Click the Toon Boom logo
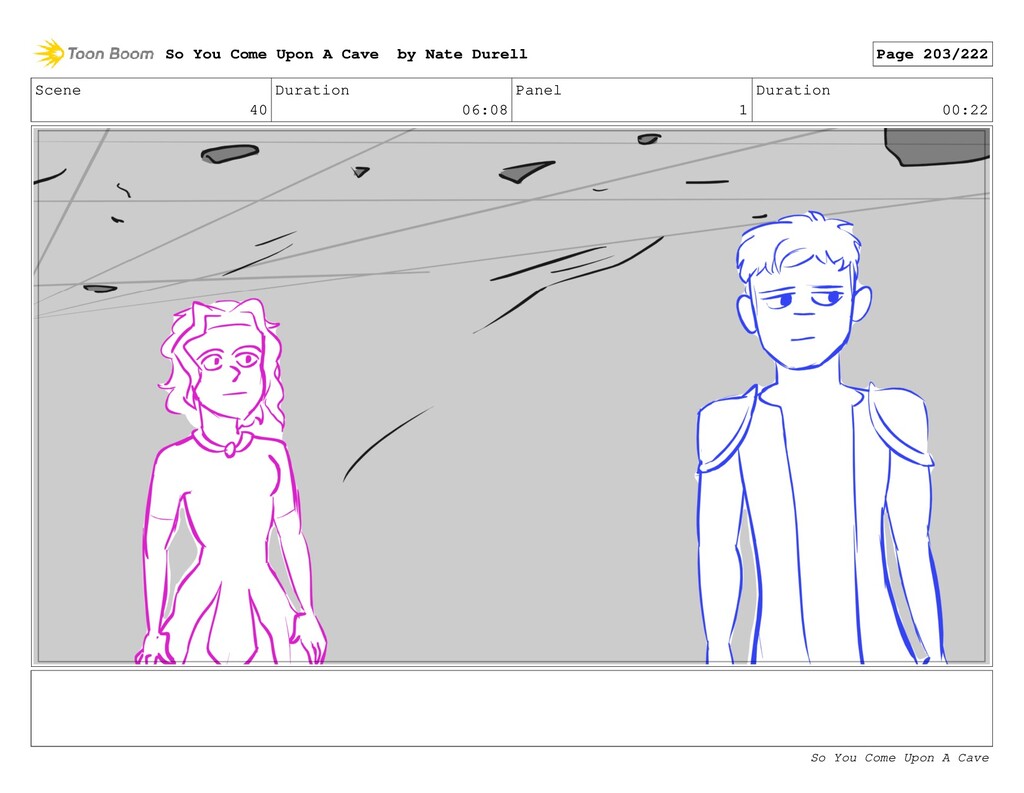1024x793 pixels. coord(94,54)
